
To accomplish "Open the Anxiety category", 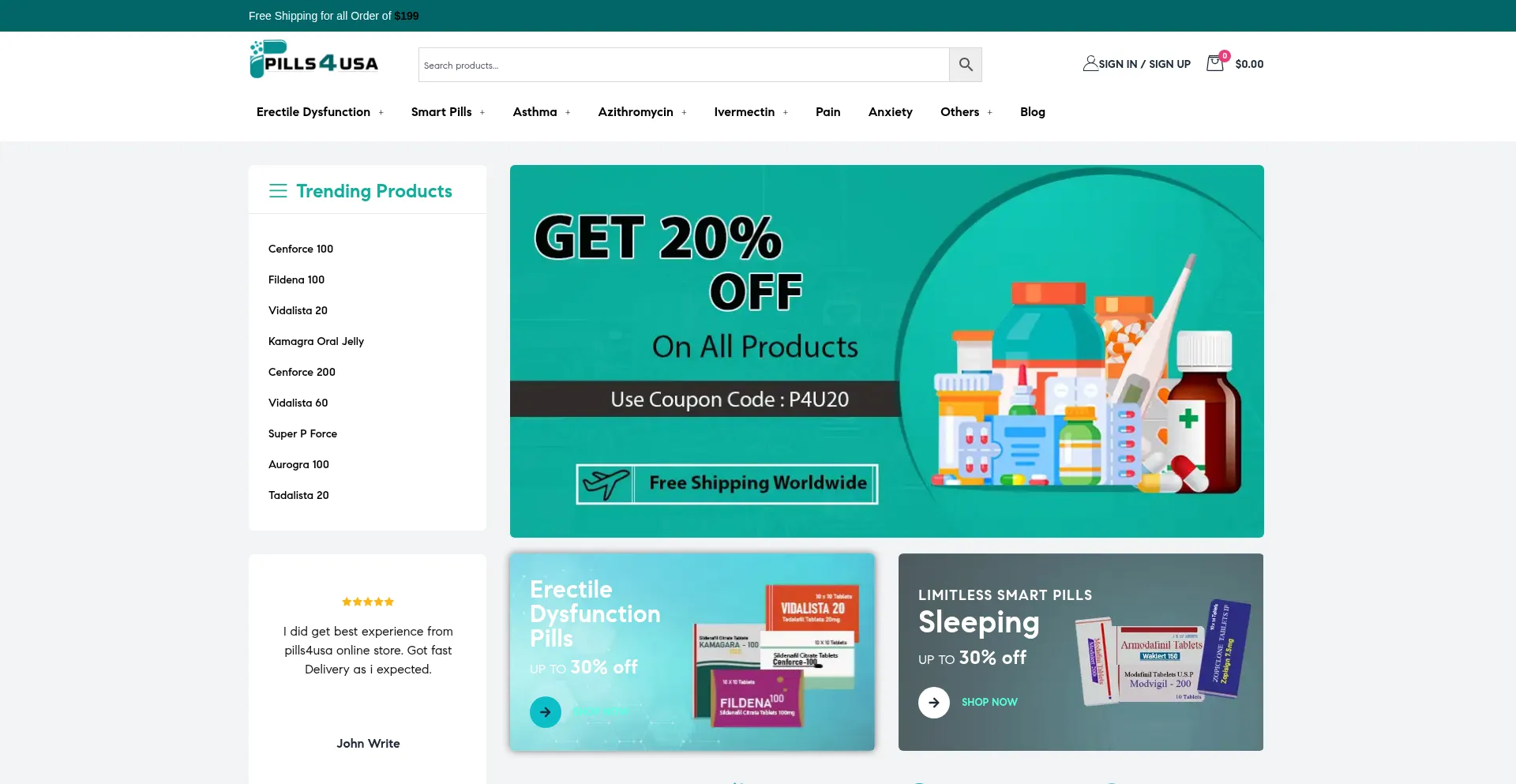I will click(x=890, y=112).
